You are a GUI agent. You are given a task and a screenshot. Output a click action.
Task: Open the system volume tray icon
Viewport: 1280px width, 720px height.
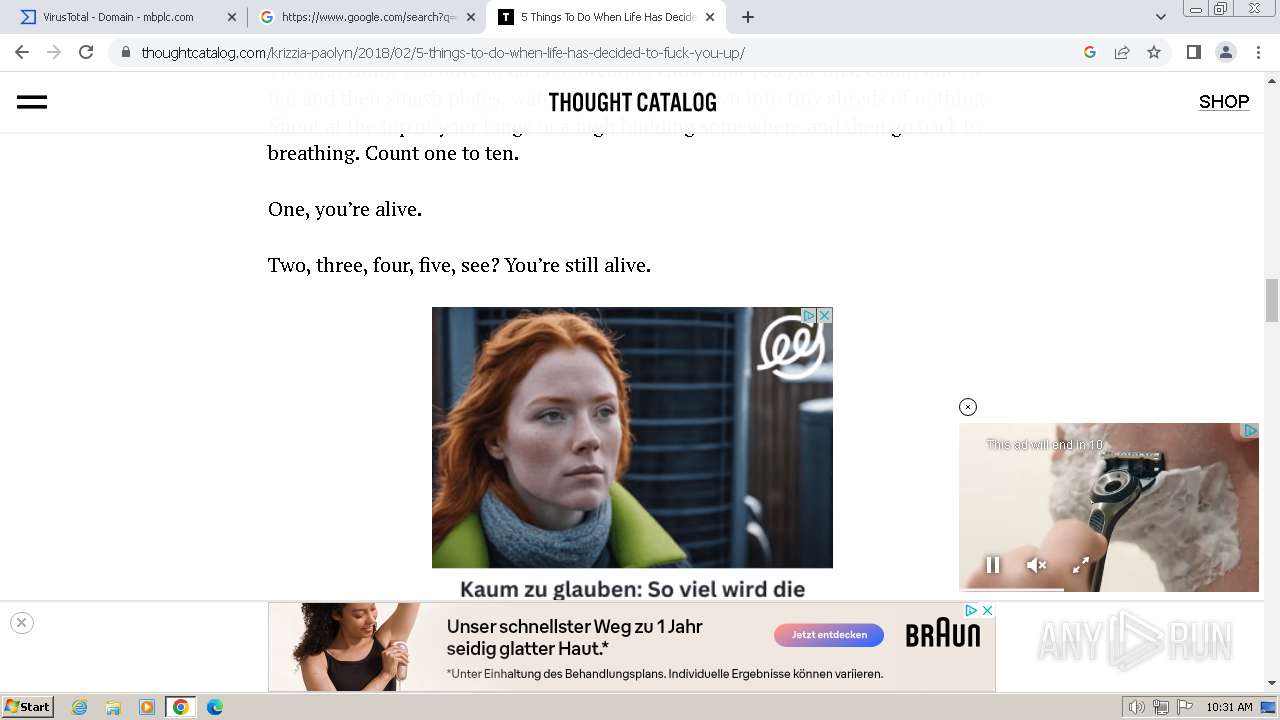tap(1137, 707)
